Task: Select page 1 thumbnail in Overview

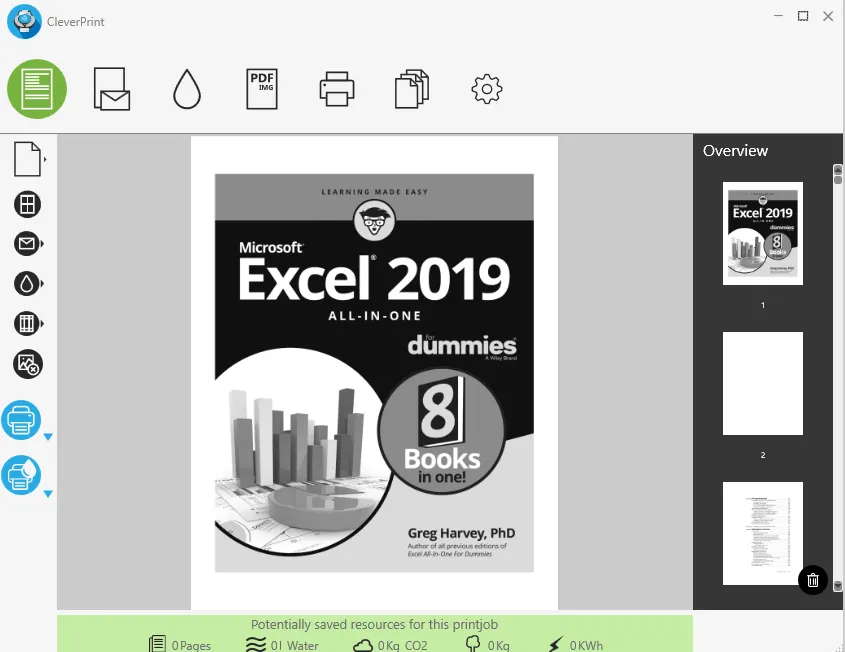Action: (763, 233)
